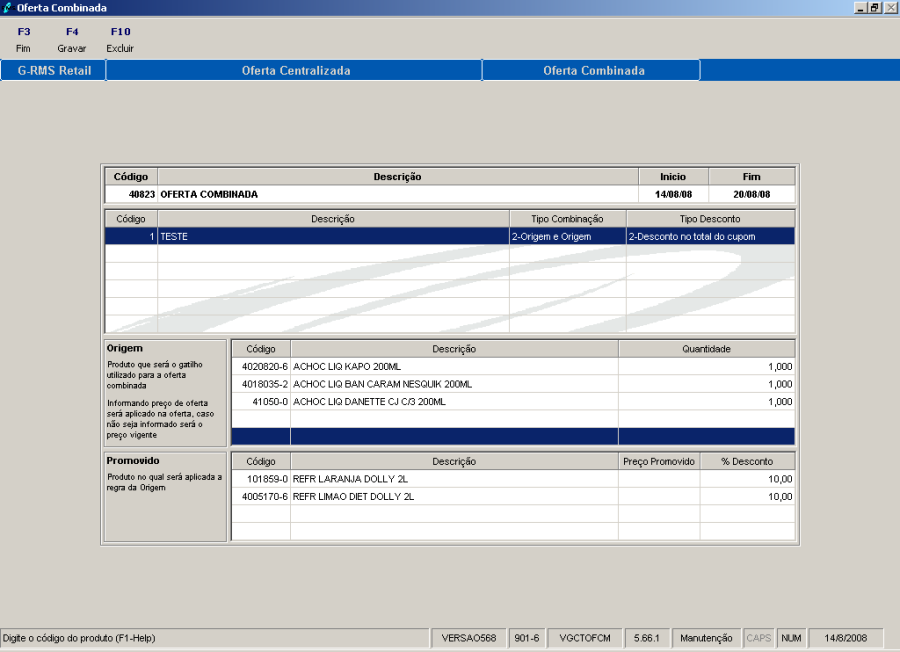The height and width of the screenshot is (652, 900).
Task: Click the application icon in the title bar
Action: click(x=7, y=7)
